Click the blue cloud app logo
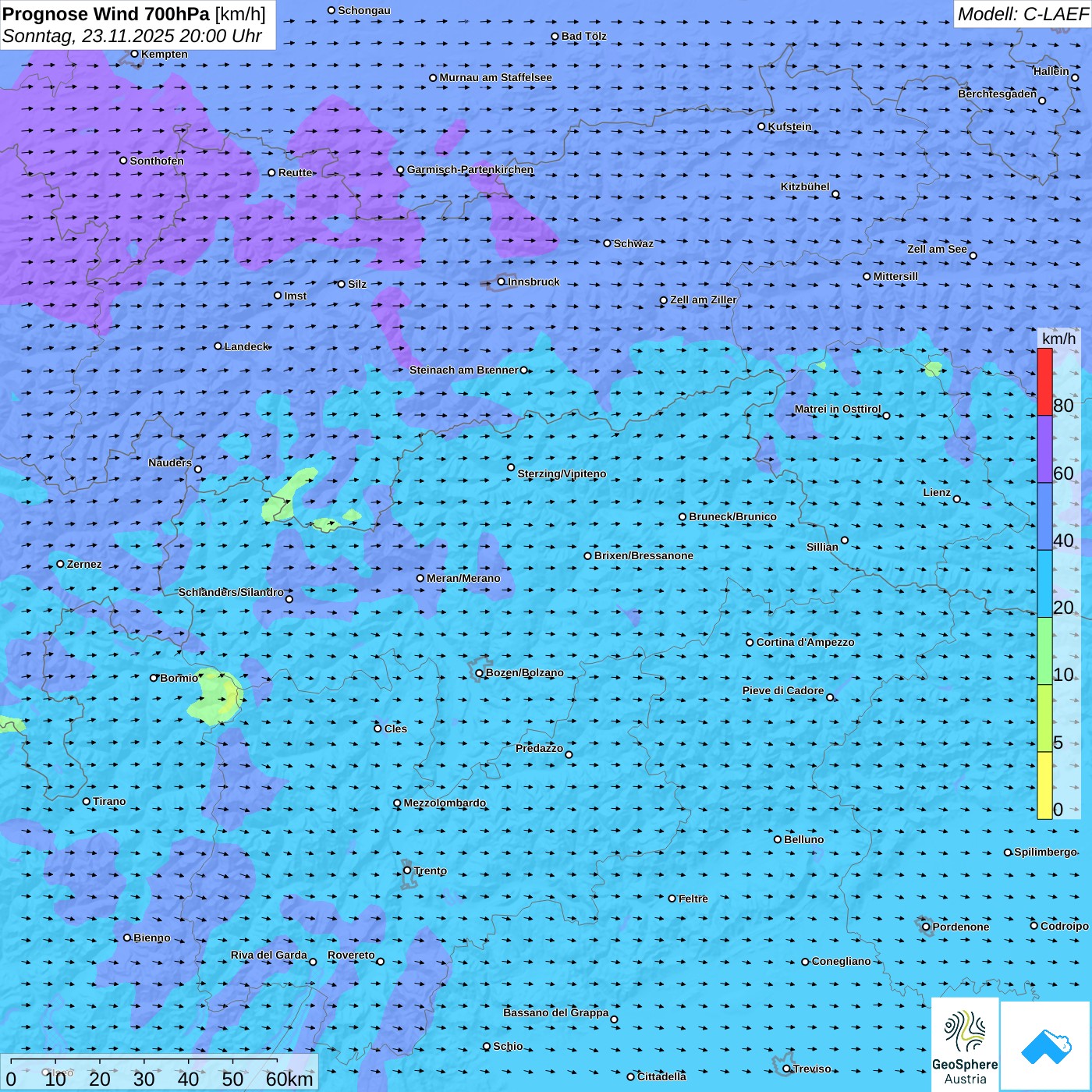The width and height of the screenshot is (1092, 1092). pos(1046,1047)
